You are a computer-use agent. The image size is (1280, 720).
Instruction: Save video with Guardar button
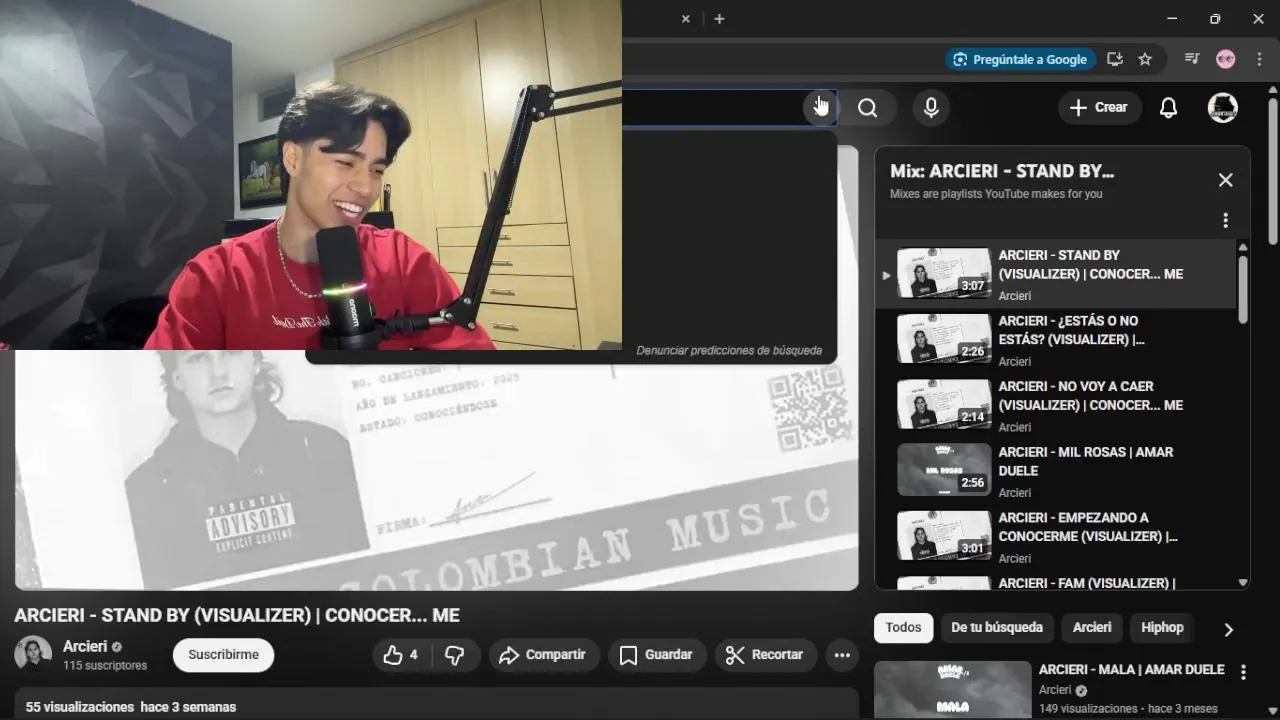pyautogui.click(x=656, y=655)
